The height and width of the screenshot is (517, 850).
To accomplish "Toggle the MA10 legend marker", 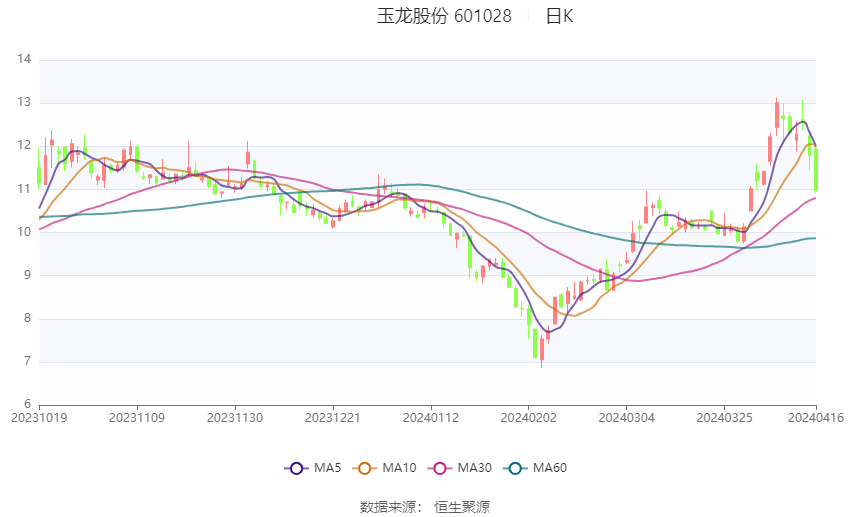I will click(x=364, y=468).
